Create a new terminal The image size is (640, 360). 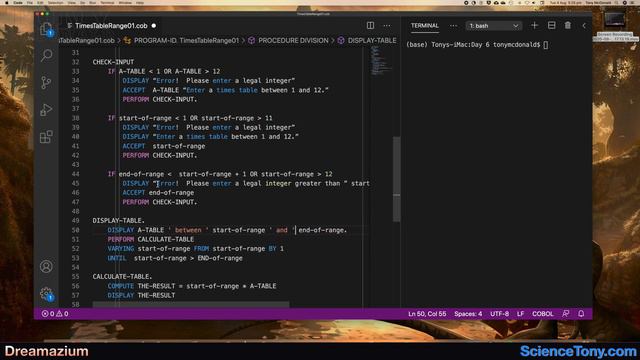534,25
